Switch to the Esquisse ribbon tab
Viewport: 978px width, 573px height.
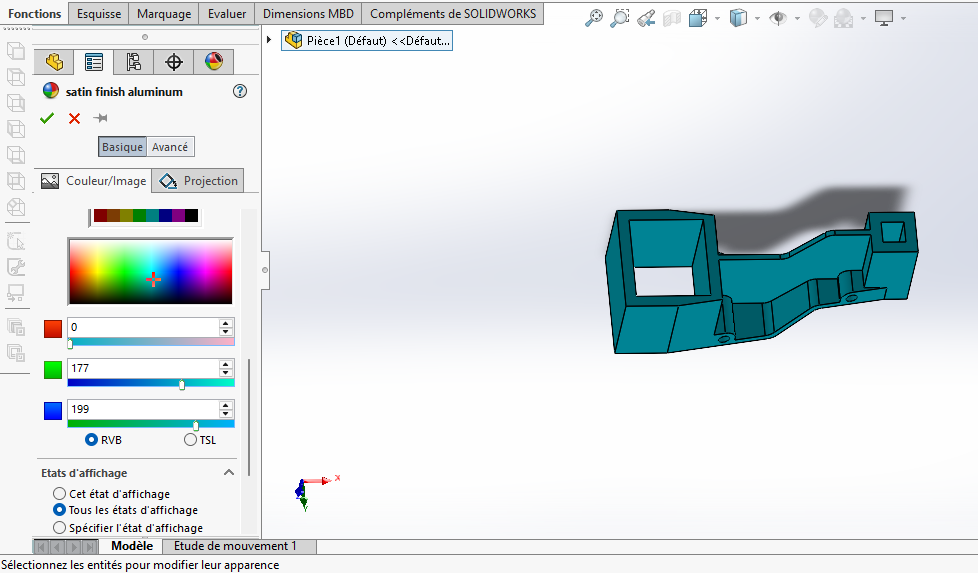click(x=99, y=14)
